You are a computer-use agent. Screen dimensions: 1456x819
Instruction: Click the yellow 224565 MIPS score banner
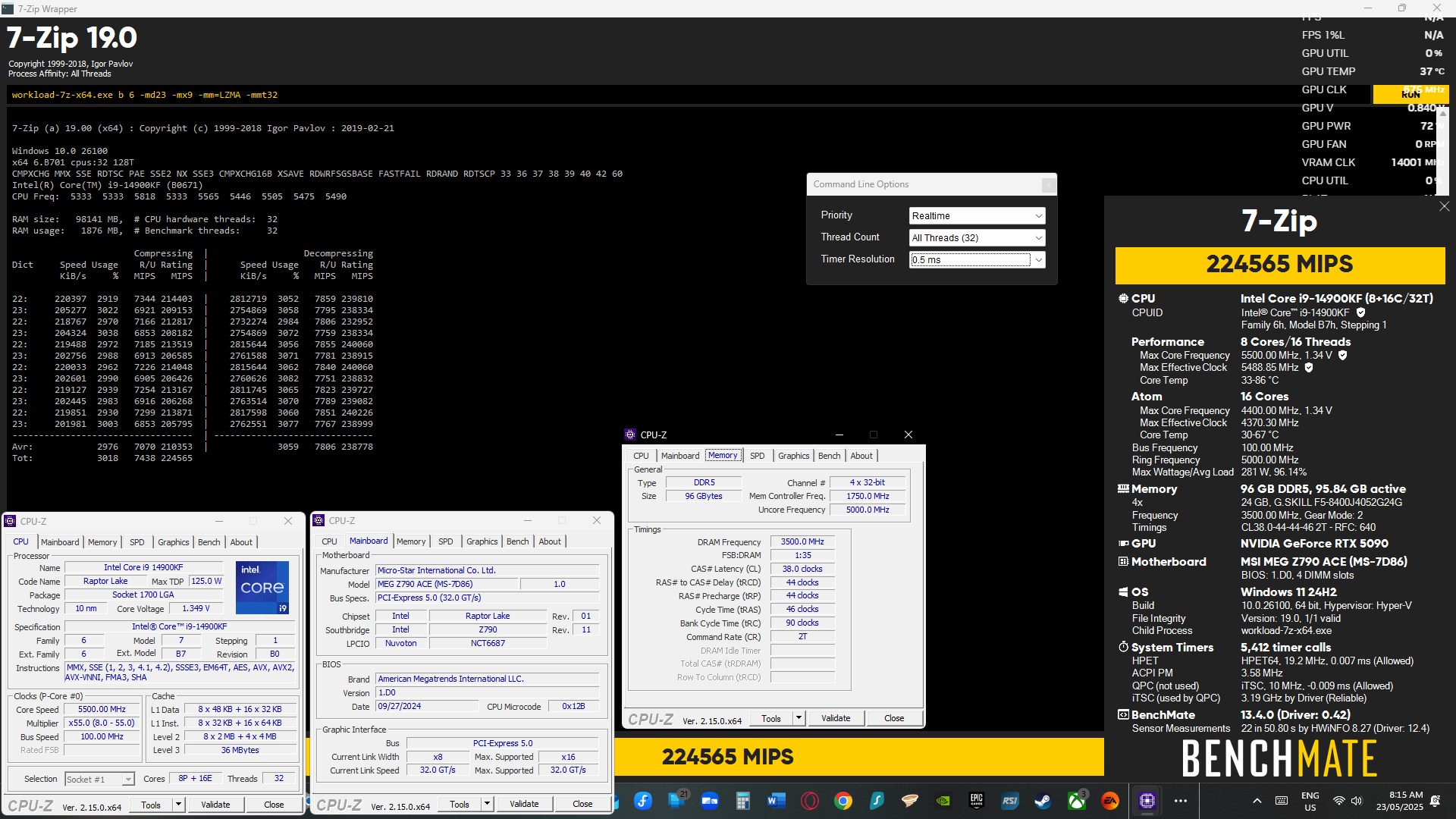pos(1279,265)
